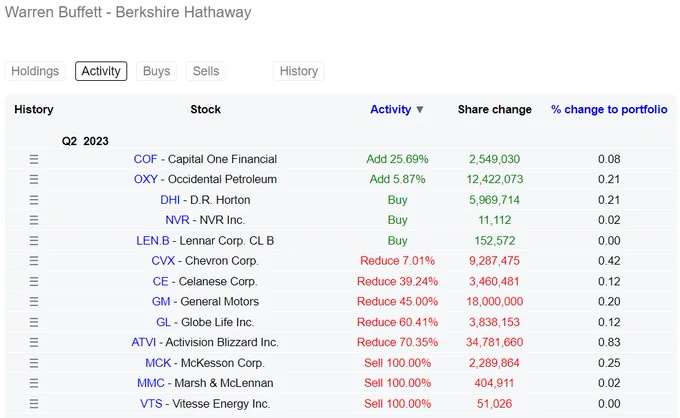
Task: Open history icon for Celanese Corp. row
Action: [x=34, y=281]
